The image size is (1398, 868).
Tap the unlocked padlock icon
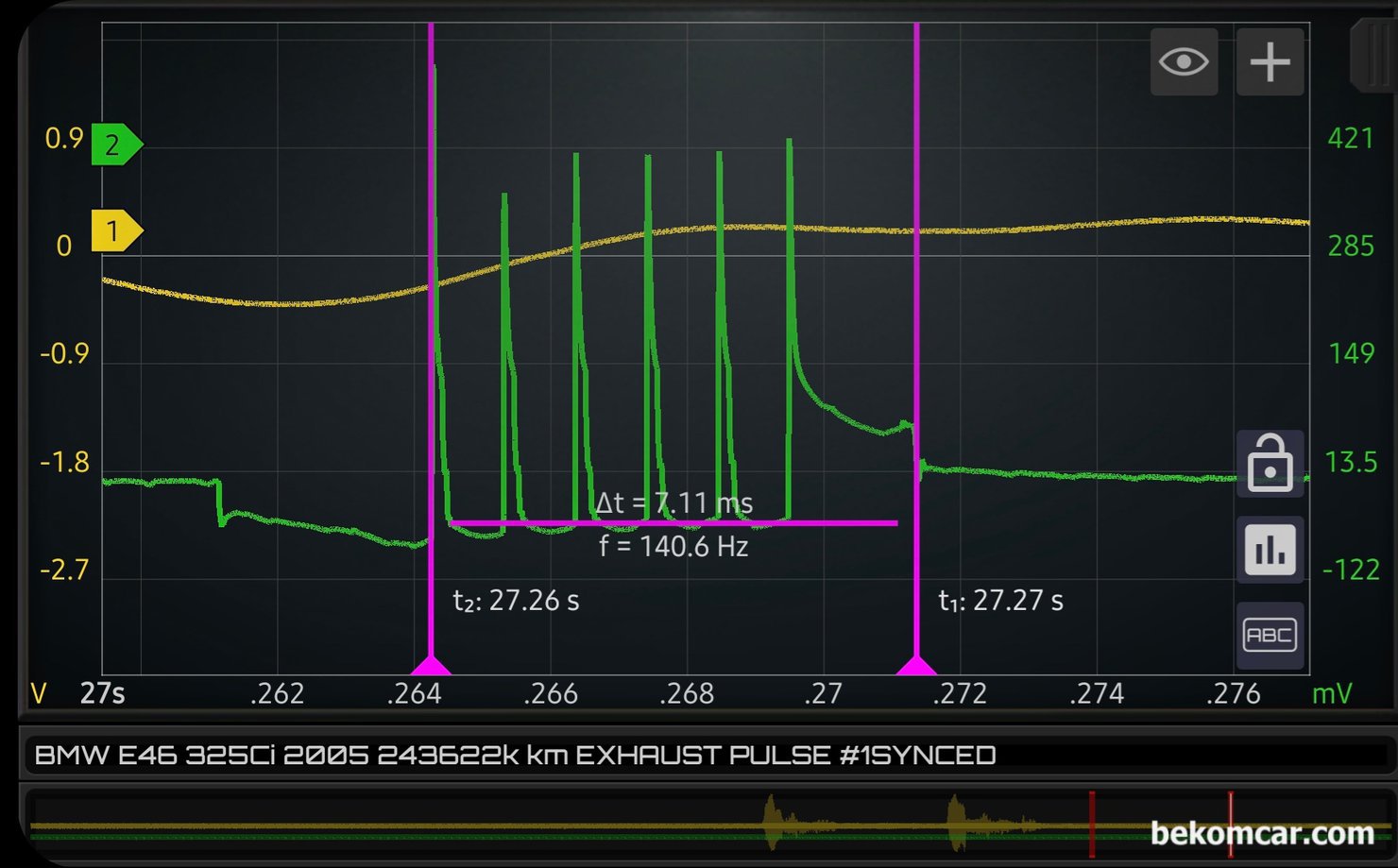tap(1270, 464)
